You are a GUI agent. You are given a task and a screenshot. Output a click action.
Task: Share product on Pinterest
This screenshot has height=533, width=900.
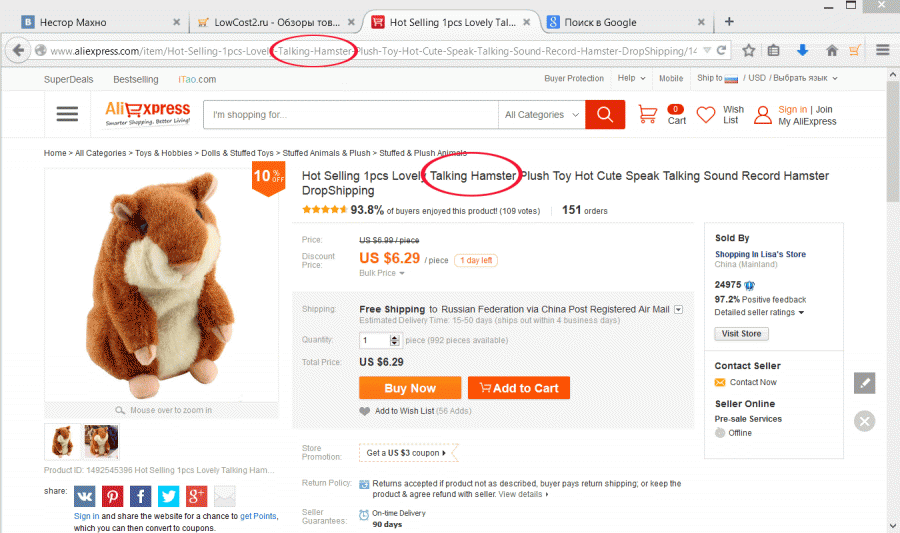(112, 496)
